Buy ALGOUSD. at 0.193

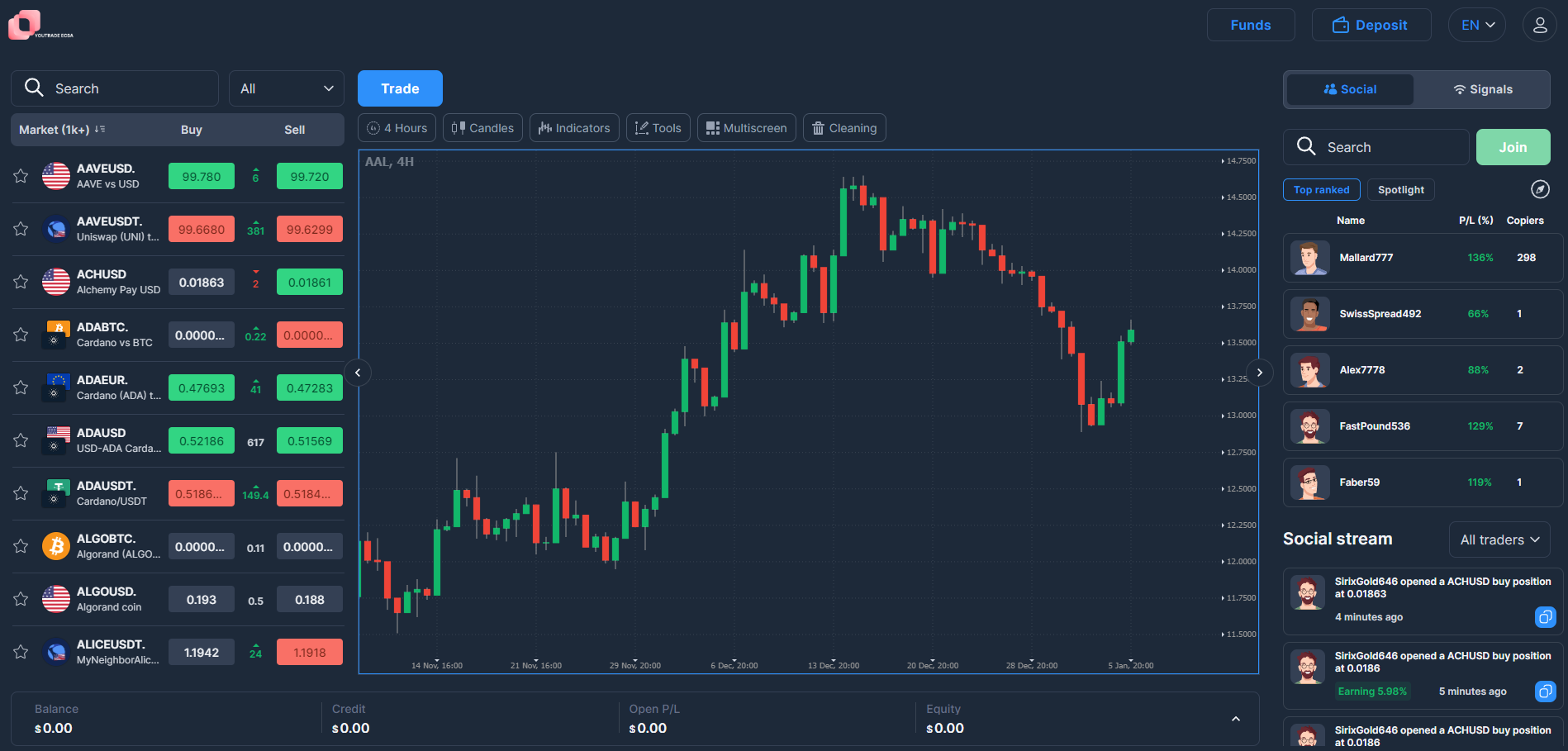[202, 599]
